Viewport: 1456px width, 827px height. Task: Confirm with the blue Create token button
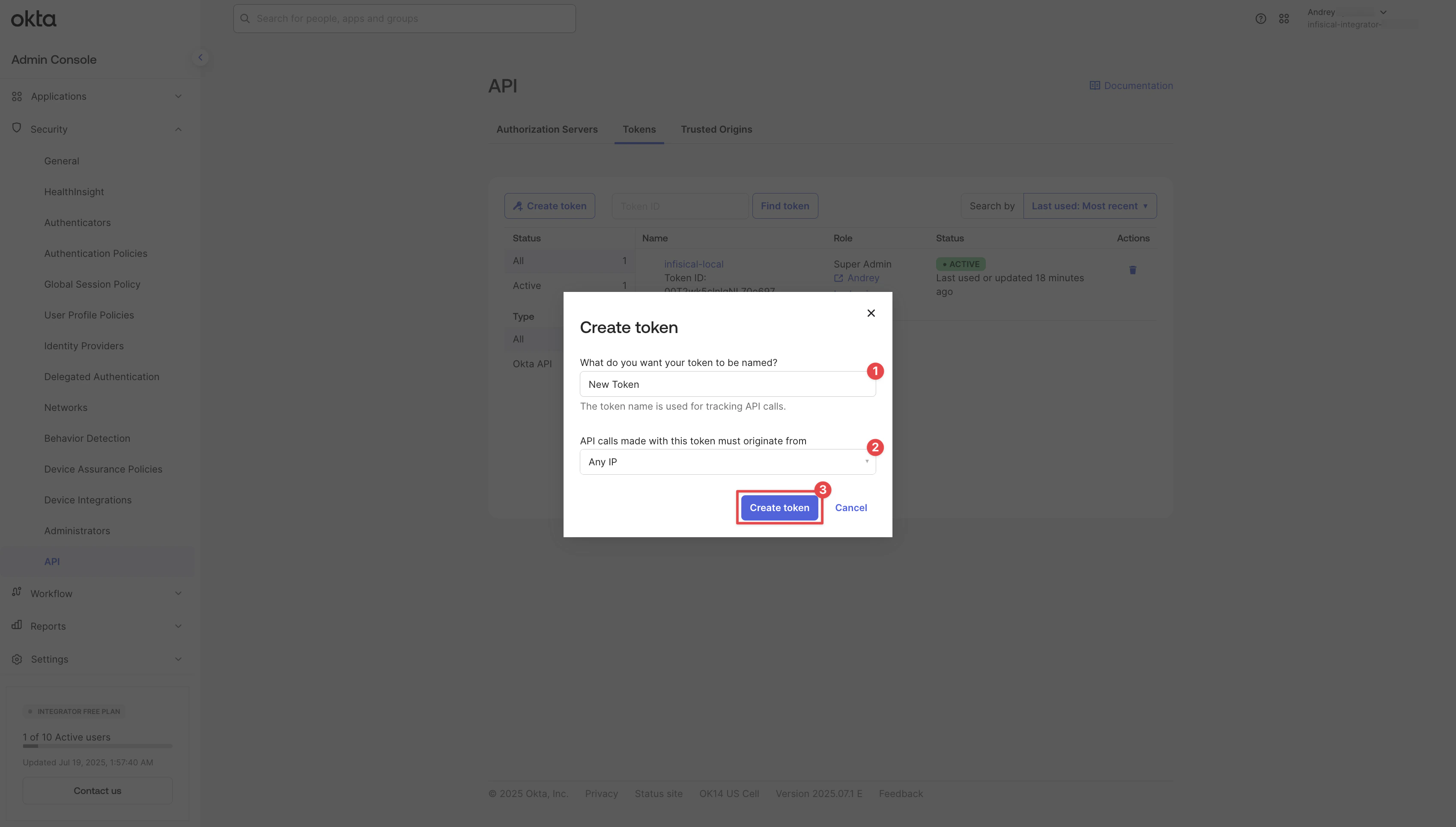[x=779, y=508]
